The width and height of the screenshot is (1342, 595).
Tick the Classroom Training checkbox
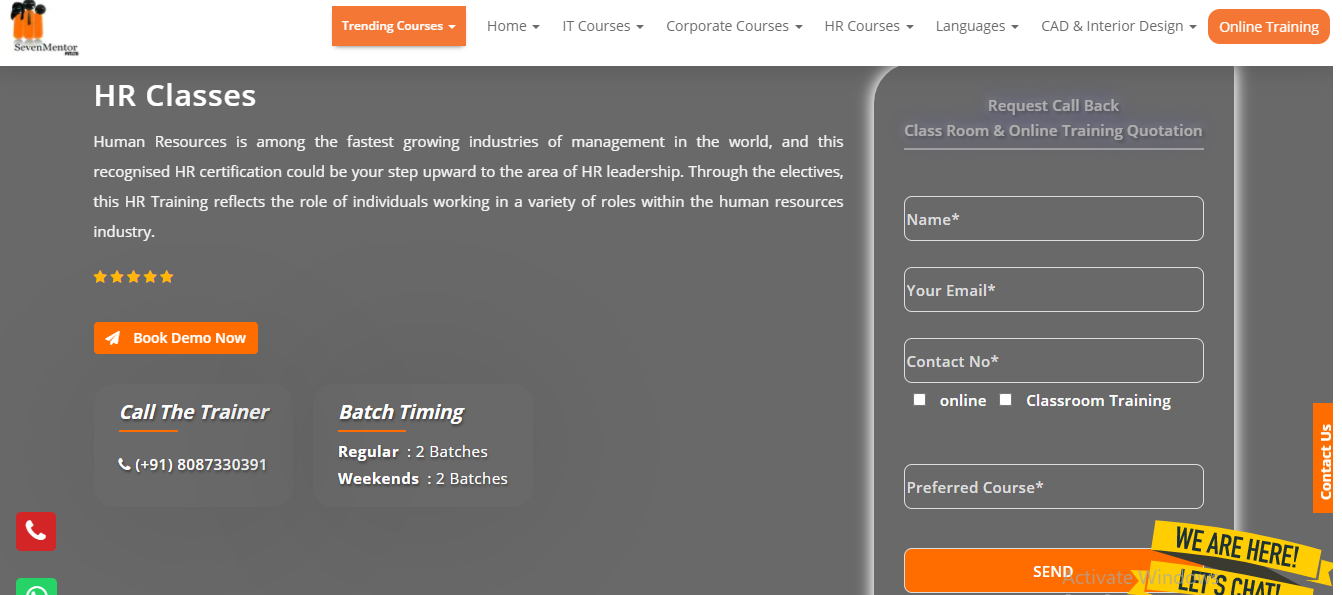[x=1005, y=400]
